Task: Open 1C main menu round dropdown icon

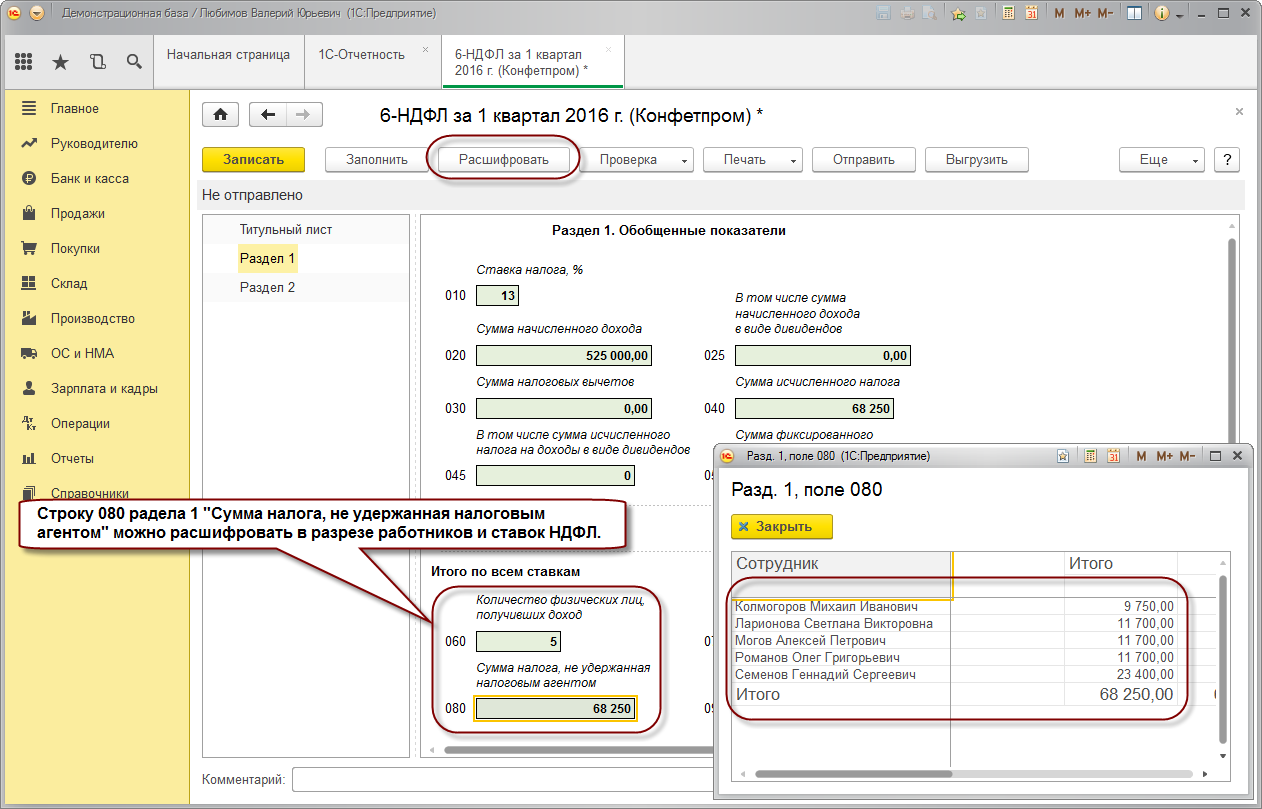Action: coord(37,14)
